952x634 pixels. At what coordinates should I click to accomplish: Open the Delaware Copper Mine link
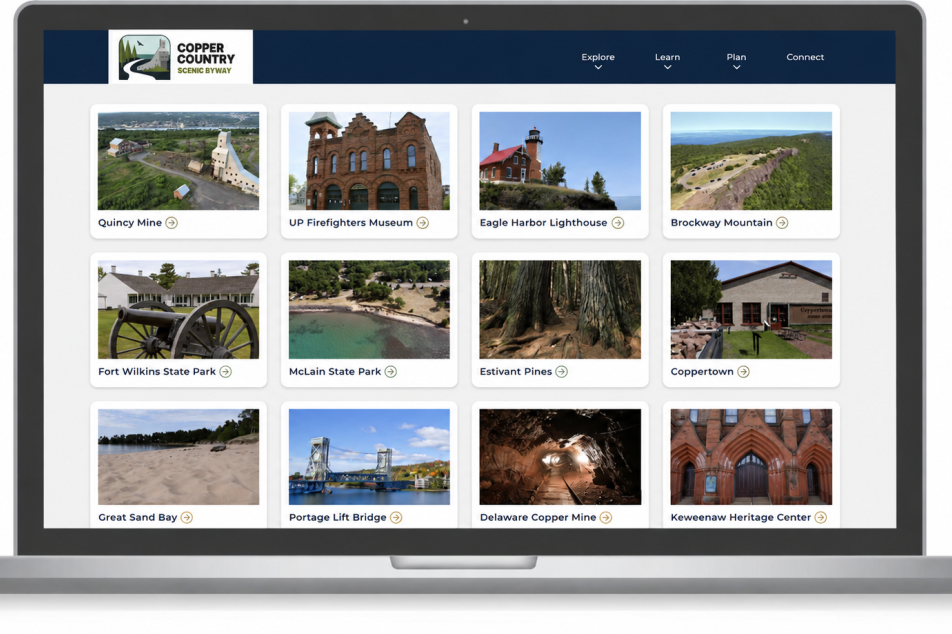538,517
